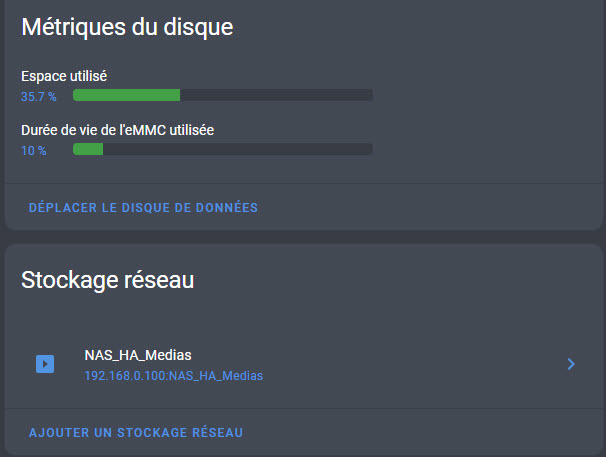Click the 35.7 % used space value

pos(39,97)
